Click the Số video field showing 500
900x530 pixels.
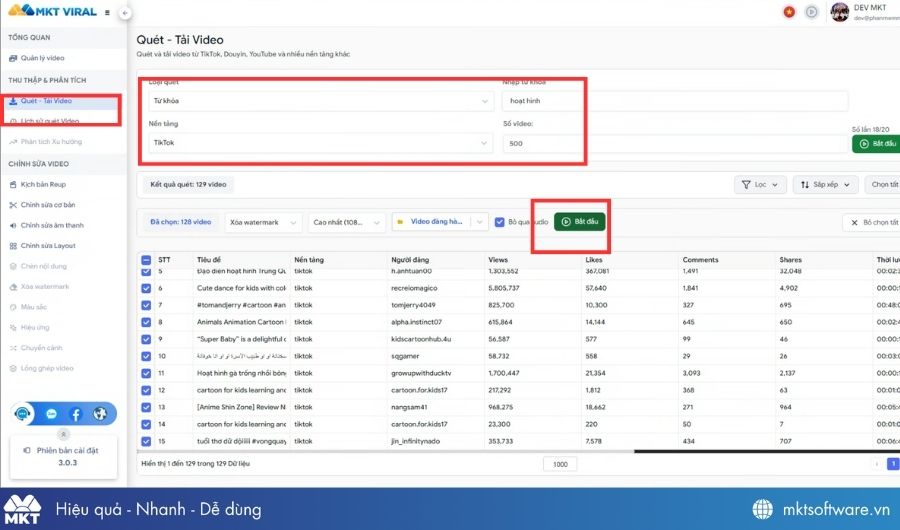tap(675, 144)
